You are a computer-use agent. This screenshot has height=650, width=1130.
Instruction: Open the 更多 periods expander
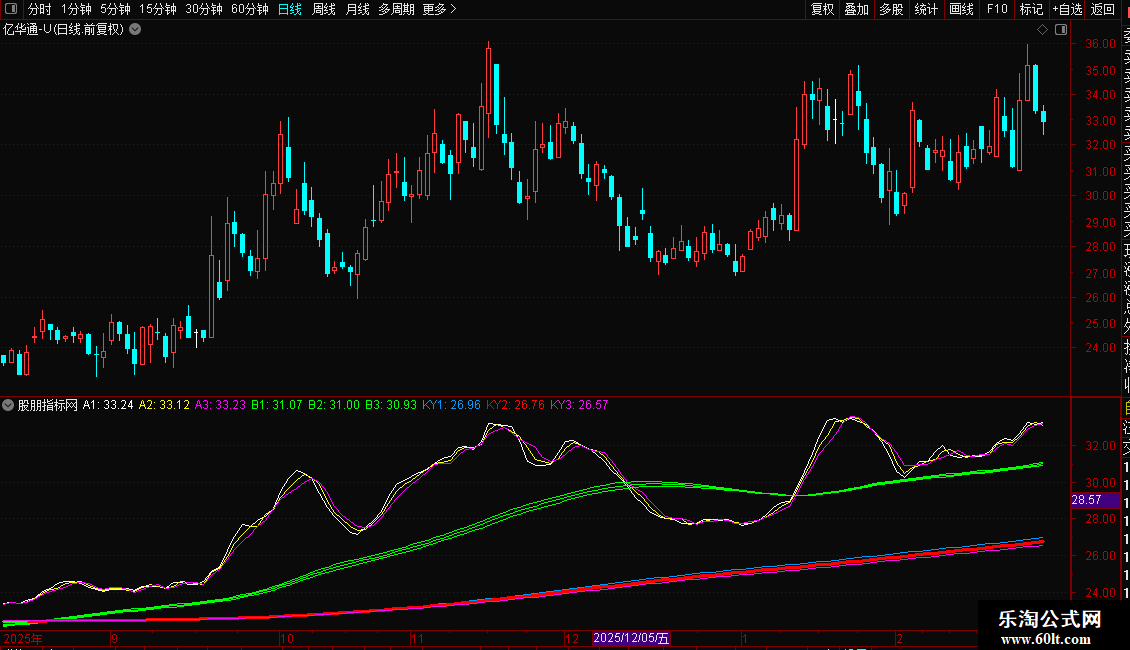pos(439,10)
